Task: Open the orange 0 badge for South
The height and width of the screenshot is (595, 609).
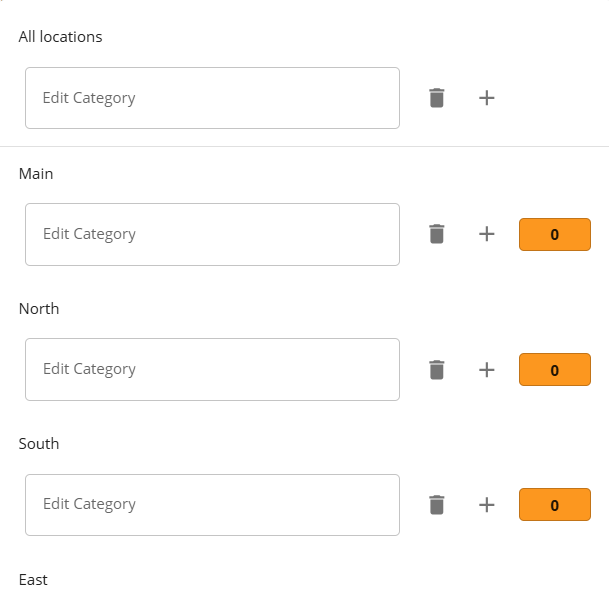Action: [x=555, y=505]
